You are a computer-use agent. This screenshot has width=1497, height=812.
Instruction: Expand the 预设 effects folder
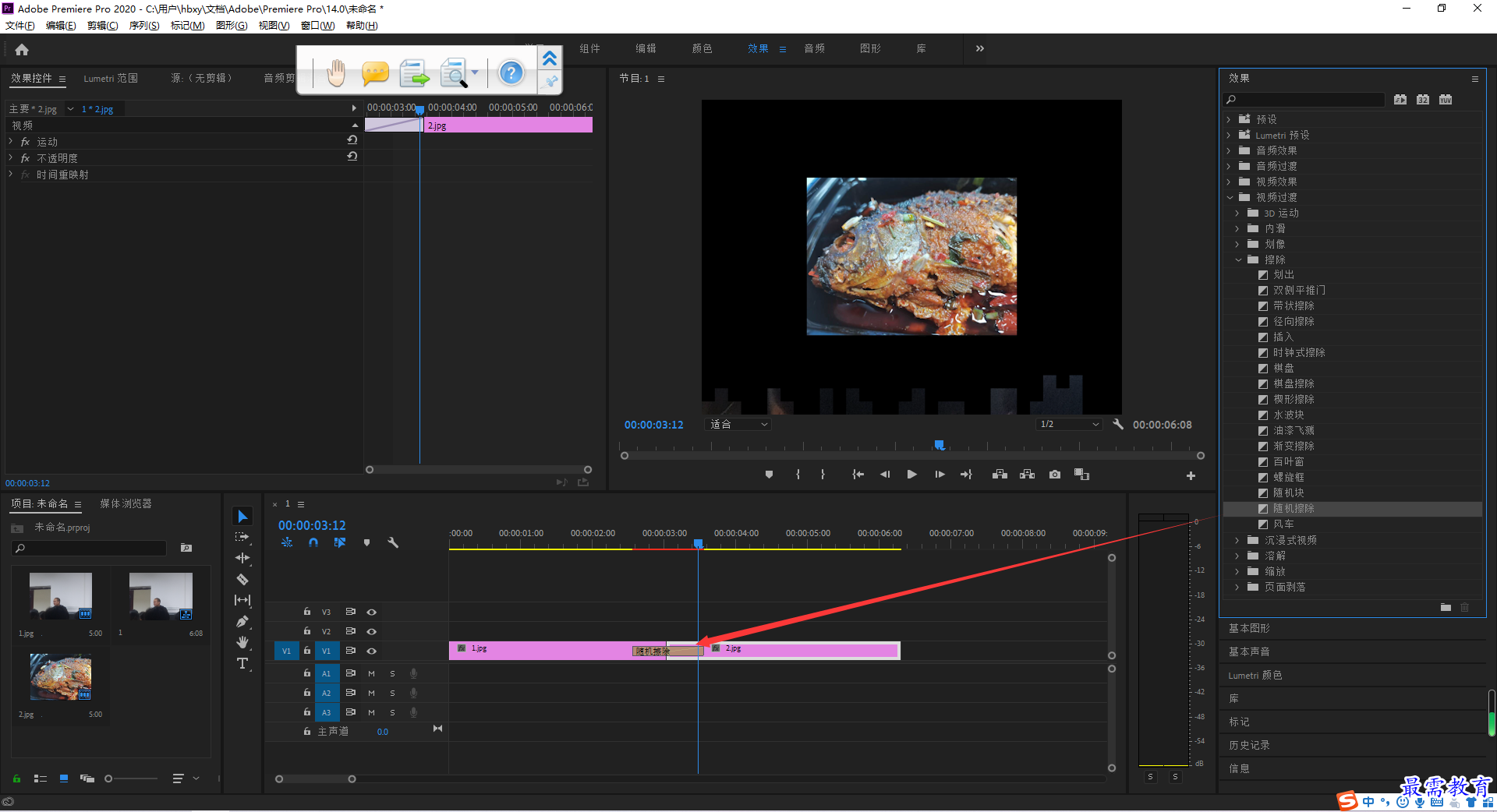1229,119
